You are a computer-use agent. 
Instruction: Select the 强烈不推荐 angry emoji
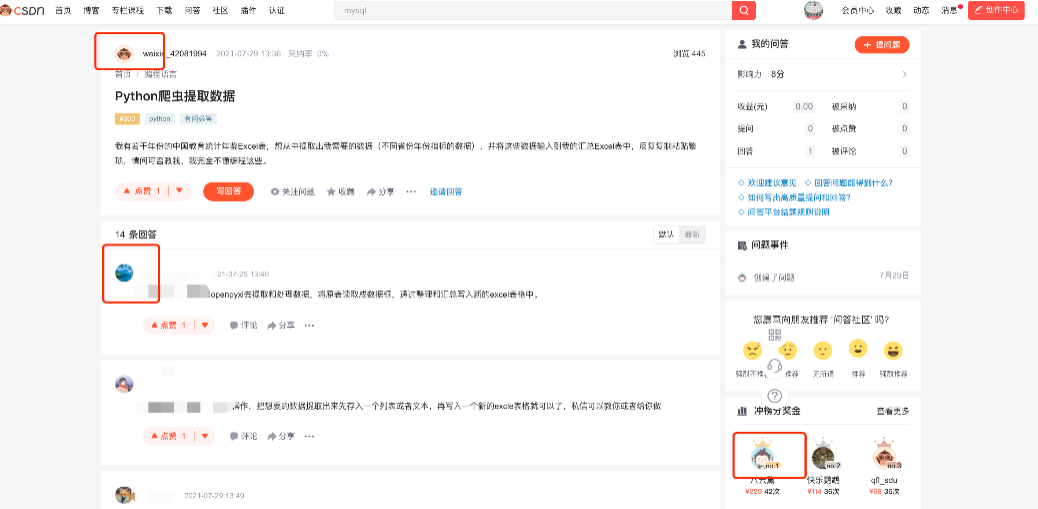(751, 349)
